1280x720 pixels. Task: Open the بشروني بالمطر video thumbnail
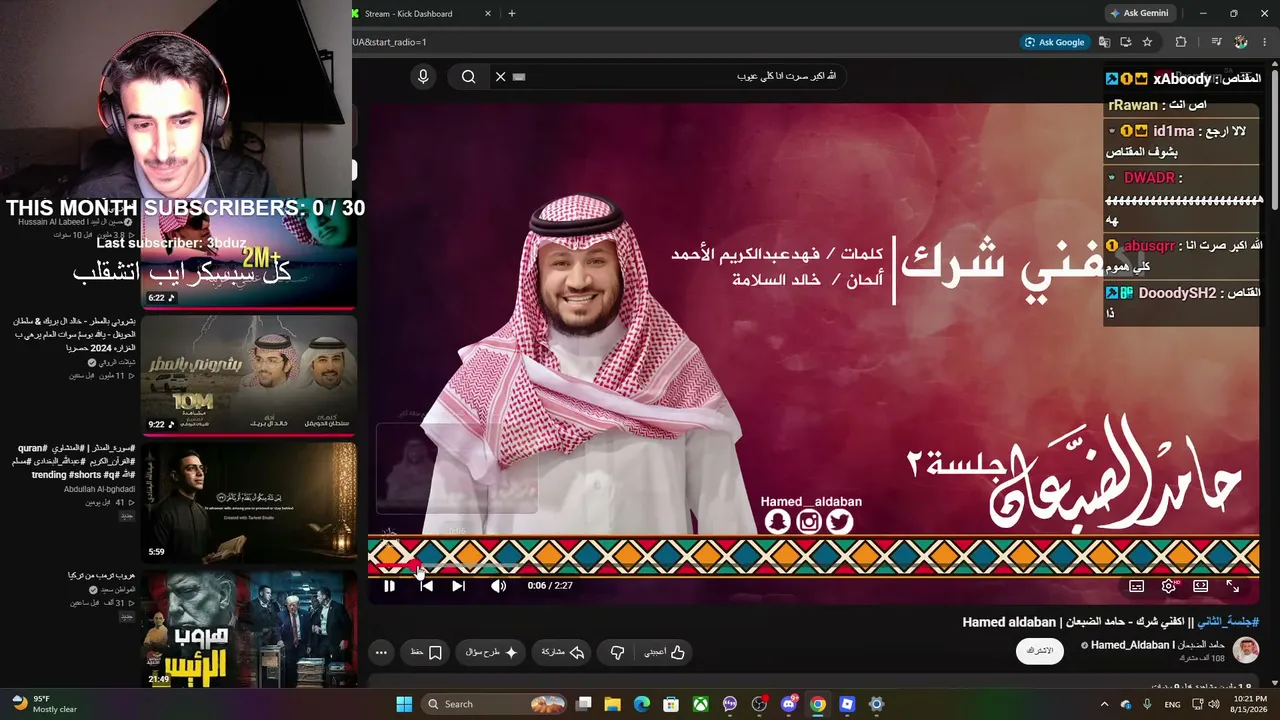(249, 375)
